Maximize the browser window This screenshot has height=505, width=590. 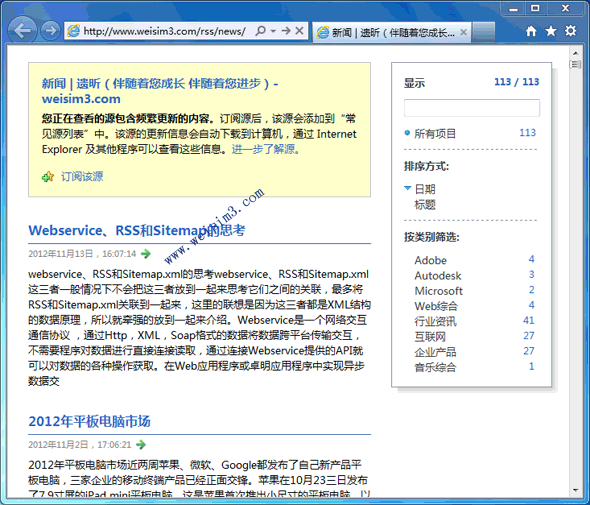tap(535, 8)
